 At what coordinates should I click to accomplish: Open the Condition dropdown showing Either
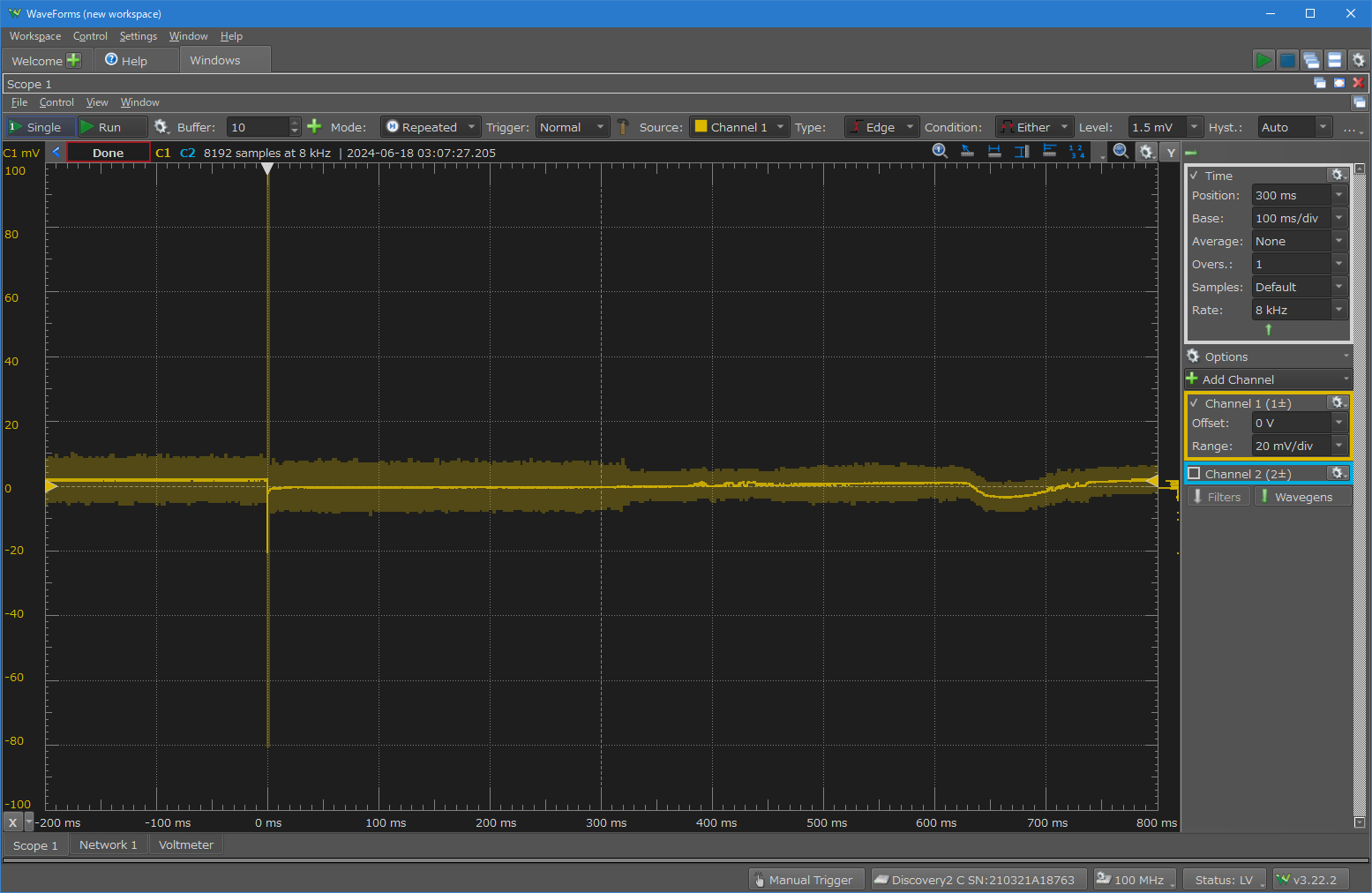[x=1034, y=127]
